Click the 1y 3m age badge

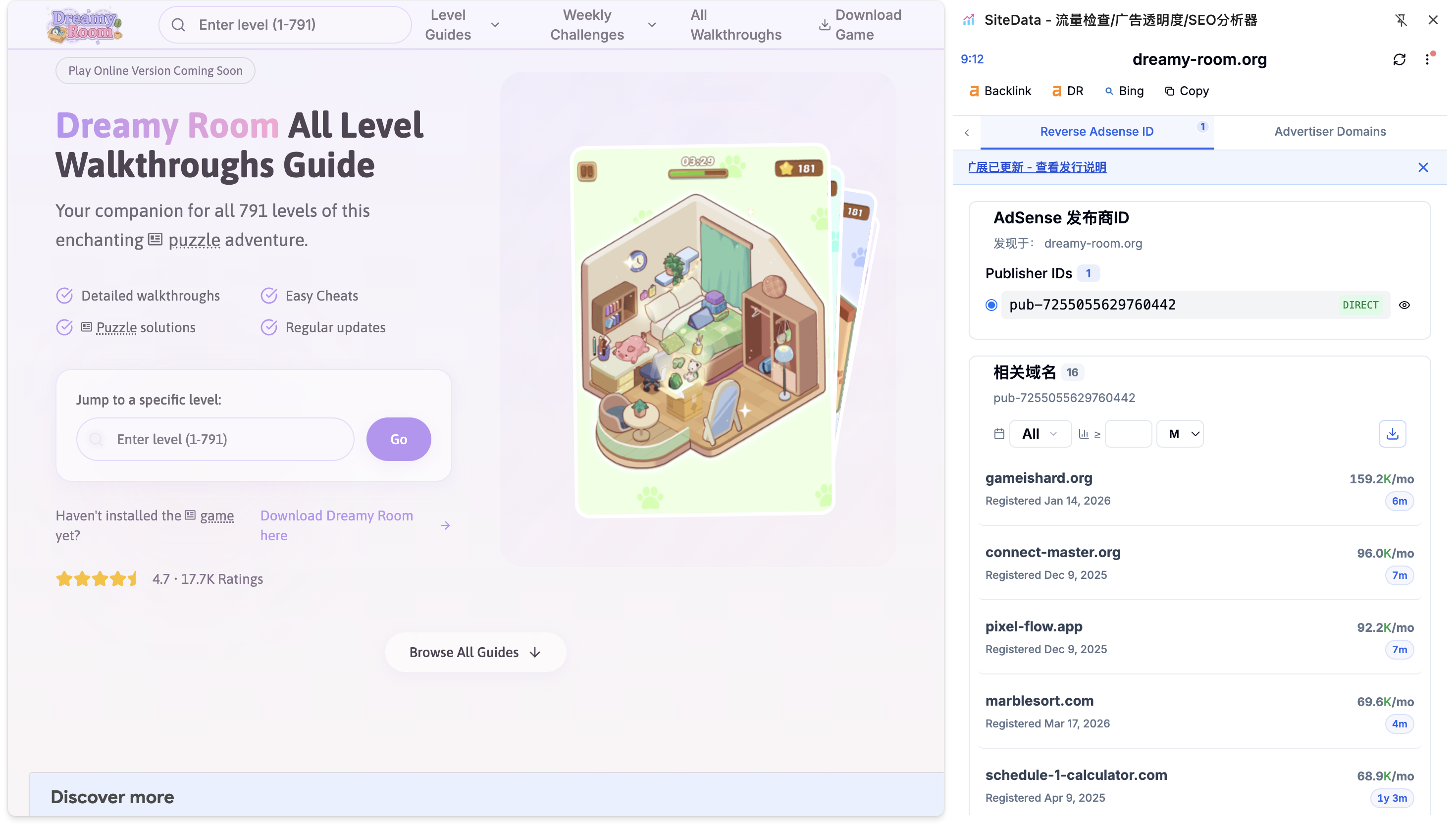[1392, 799]
